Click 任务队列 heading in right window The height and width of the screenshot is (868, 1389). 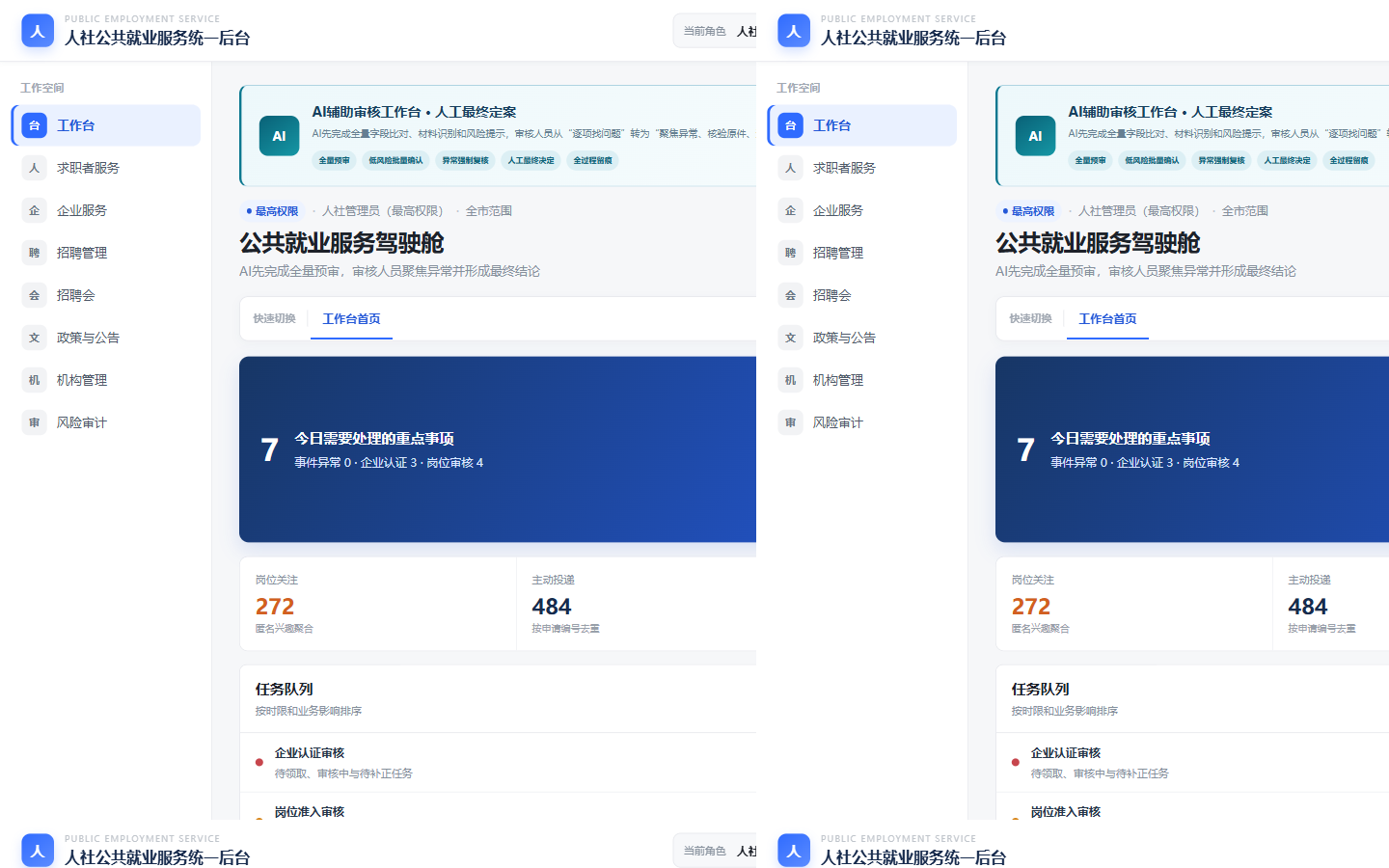1041,690
